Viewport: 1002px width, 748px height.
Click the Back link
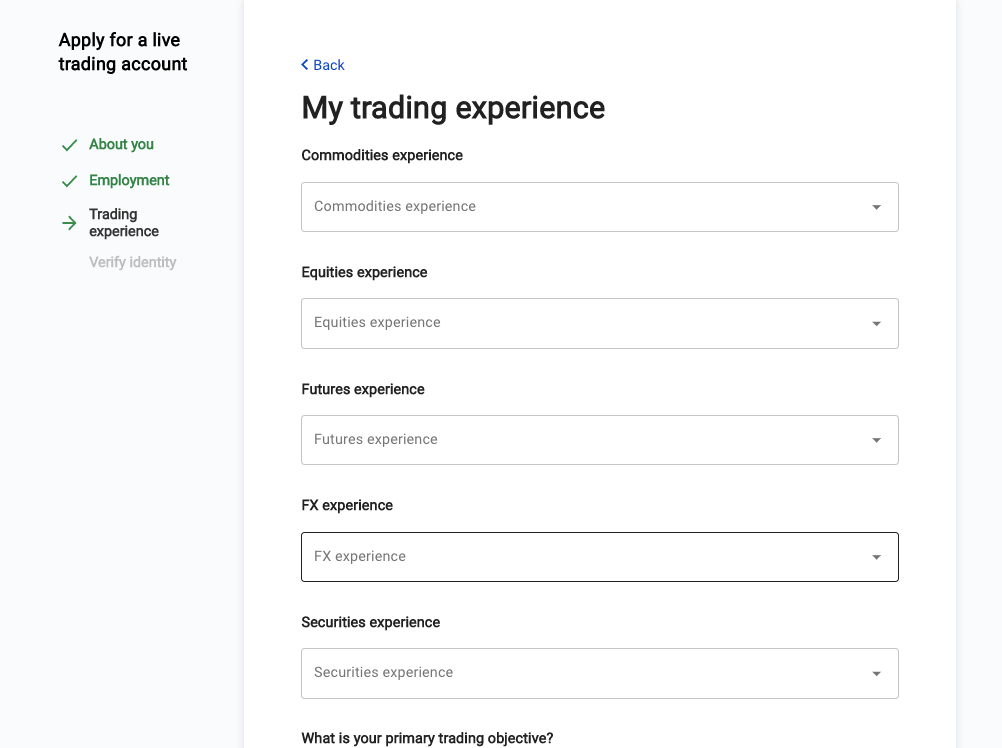point(323,65)
